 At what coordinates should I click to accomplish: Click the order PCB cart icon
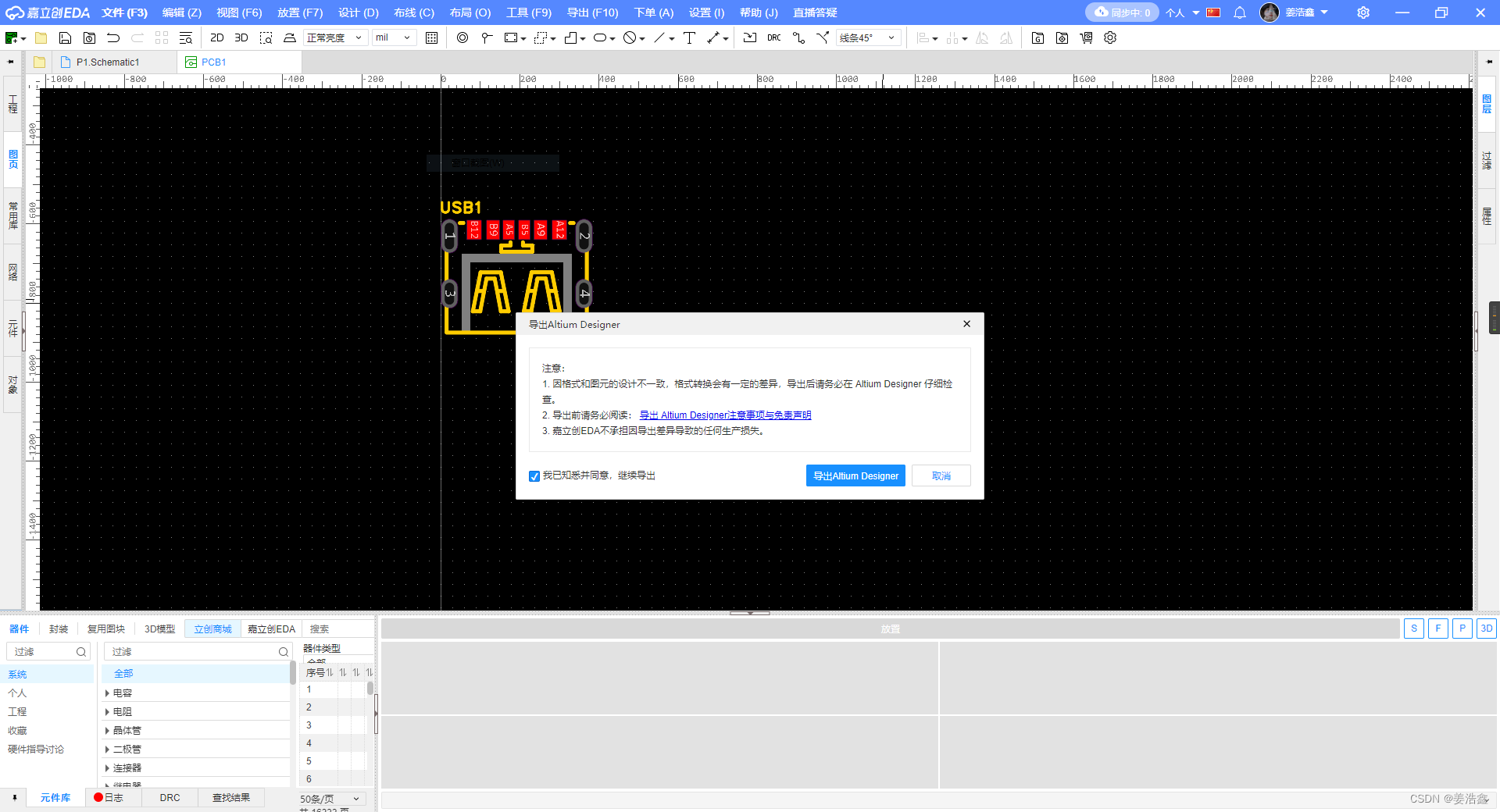click(1086, 37)
